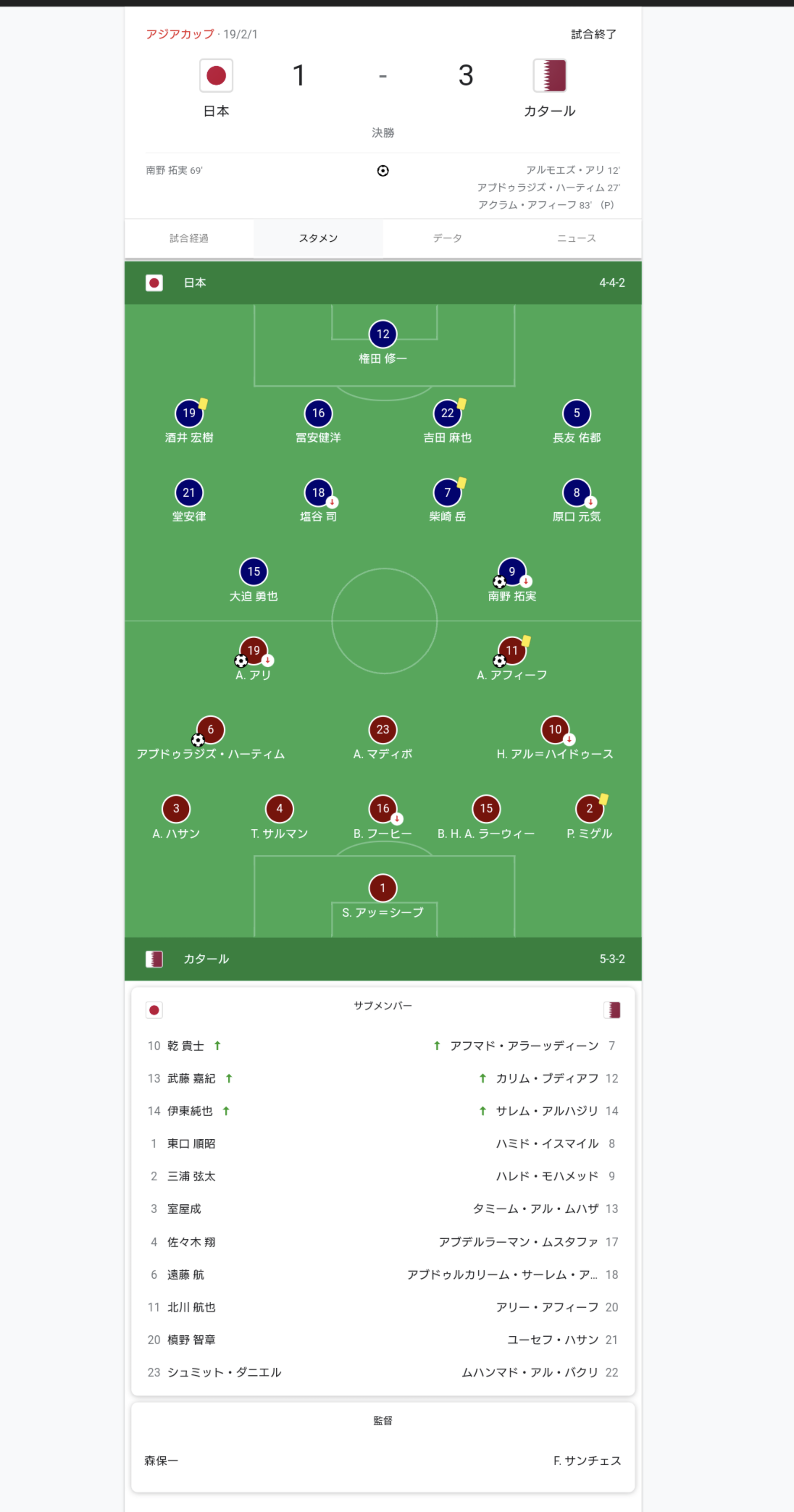Open the データ tab

point(448,238)
